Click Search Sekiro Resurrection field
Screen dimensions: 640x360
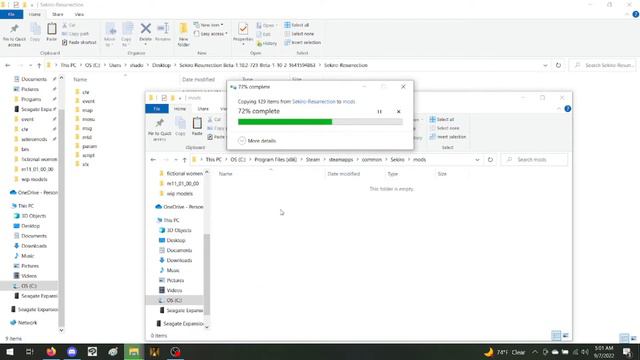(604, 65)
